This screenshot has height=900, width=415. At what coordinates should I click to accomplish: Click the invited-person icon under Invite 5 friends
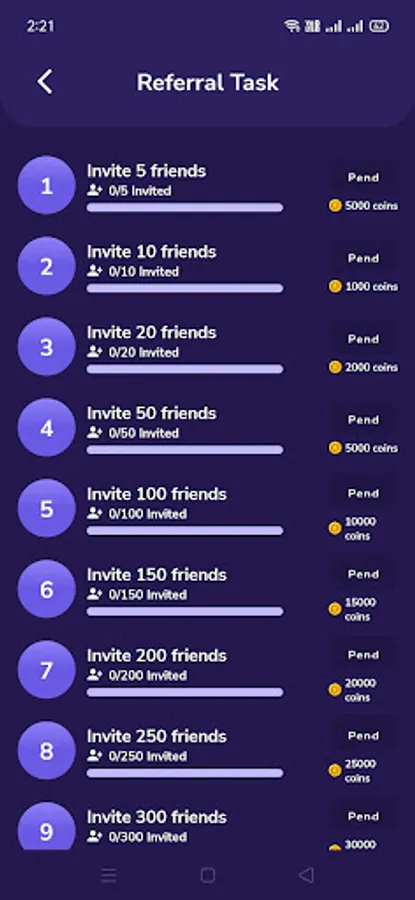point(95,190)
